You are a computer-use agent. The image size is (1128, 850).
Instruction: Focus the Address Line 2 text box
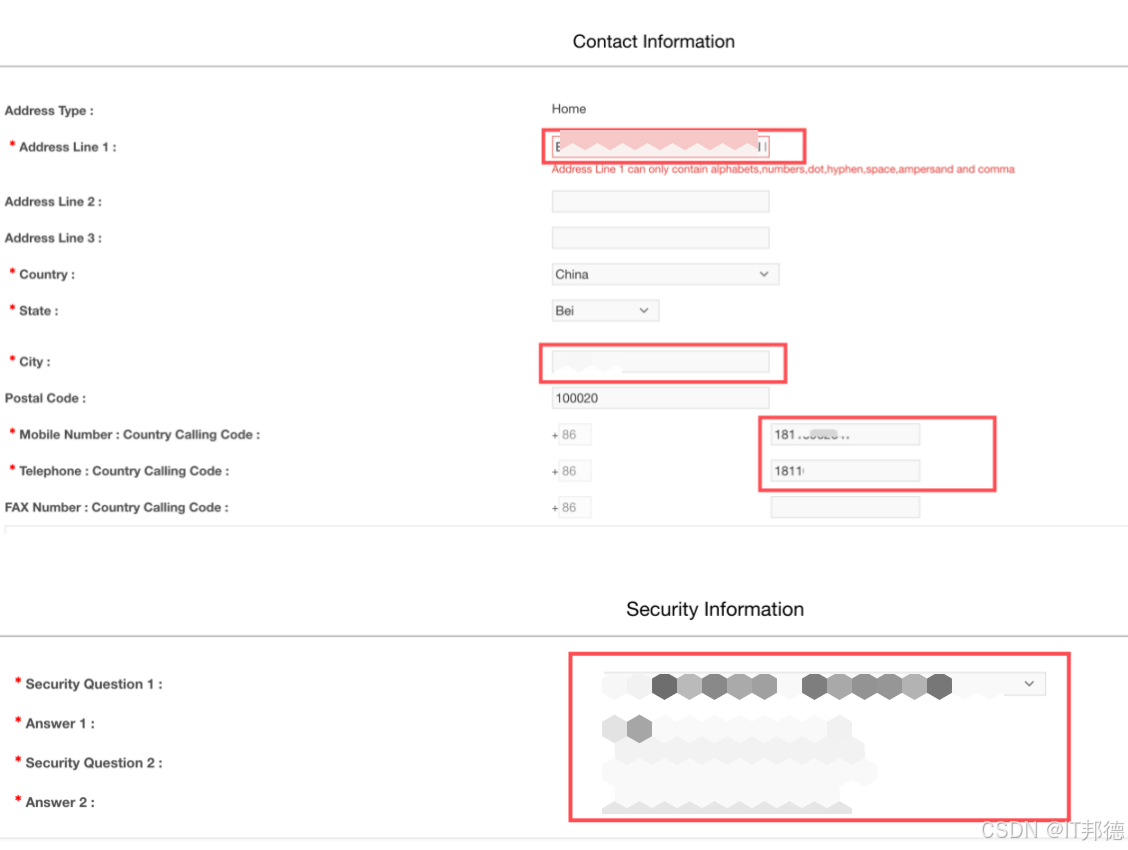(x=660, y=202)
